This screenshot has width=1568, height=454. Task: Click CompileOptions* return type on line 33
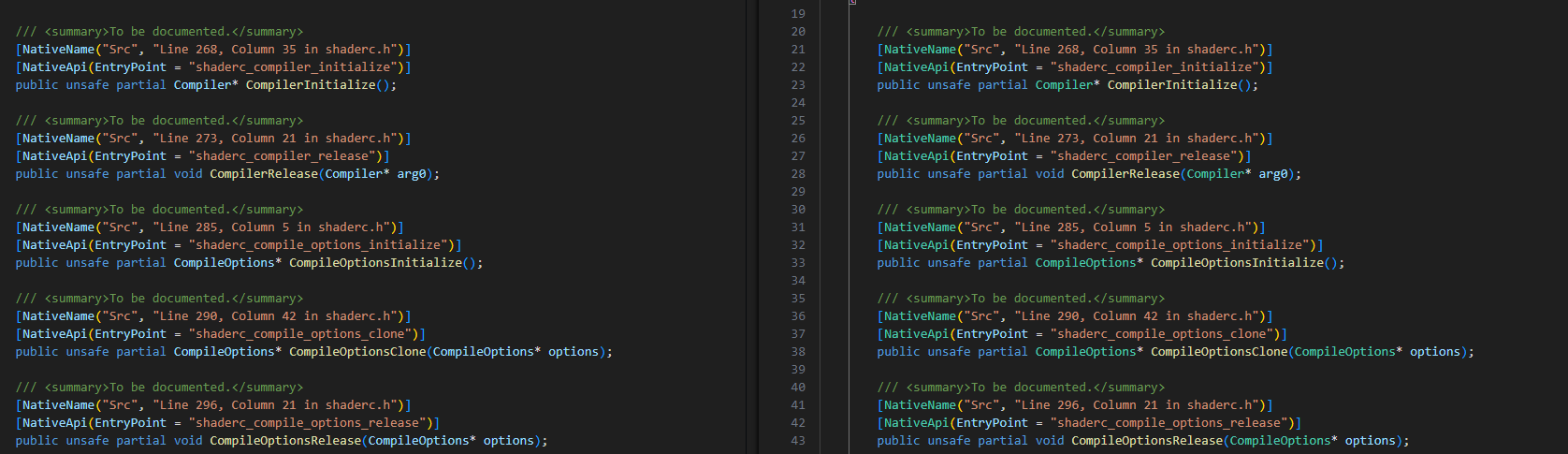click(1089, 263)
